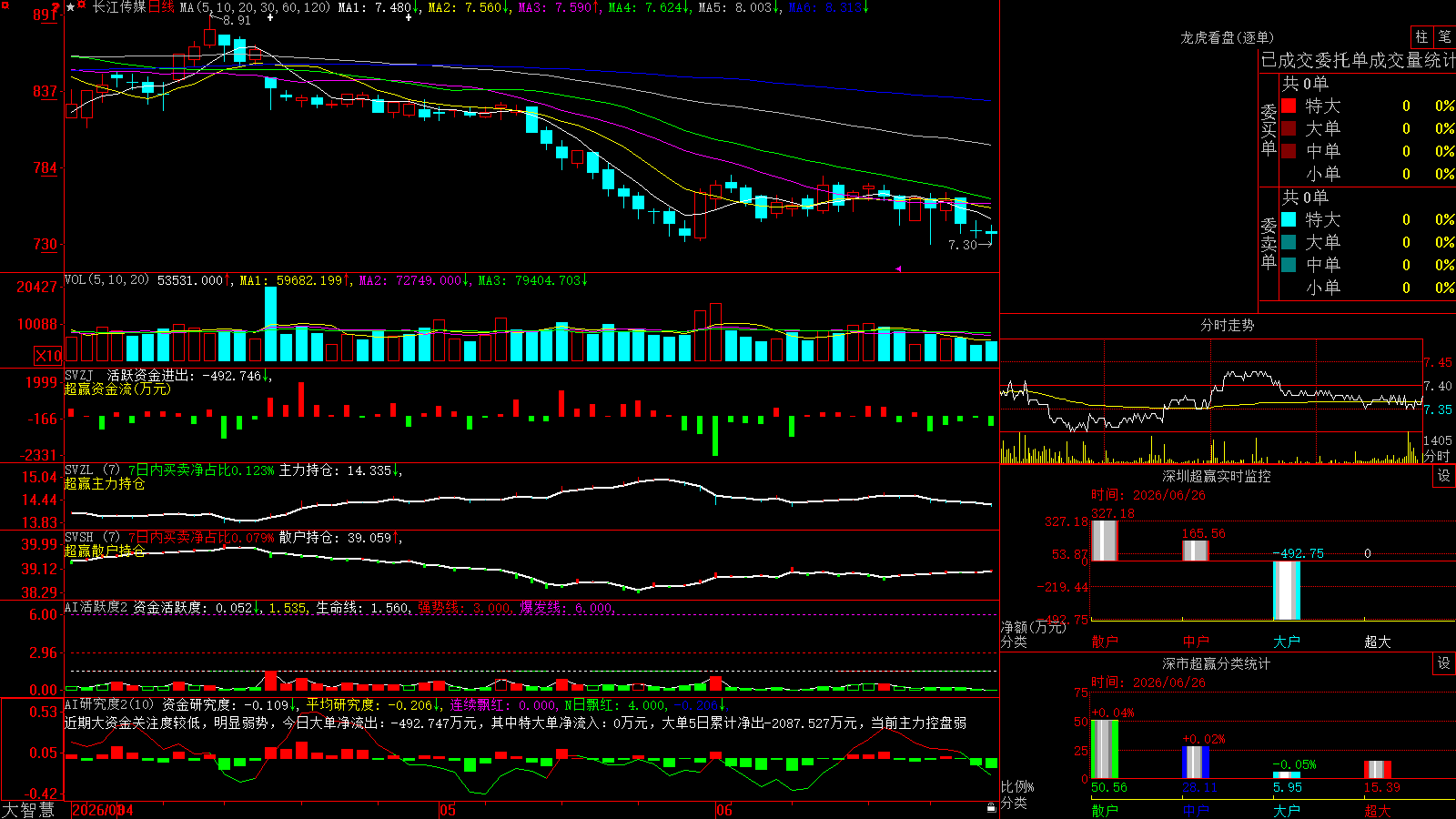Viewport: 1456px width, 819px height.
Task: Click the VOL(5,10,20) indicator label
Action: (x=106, y=280)
